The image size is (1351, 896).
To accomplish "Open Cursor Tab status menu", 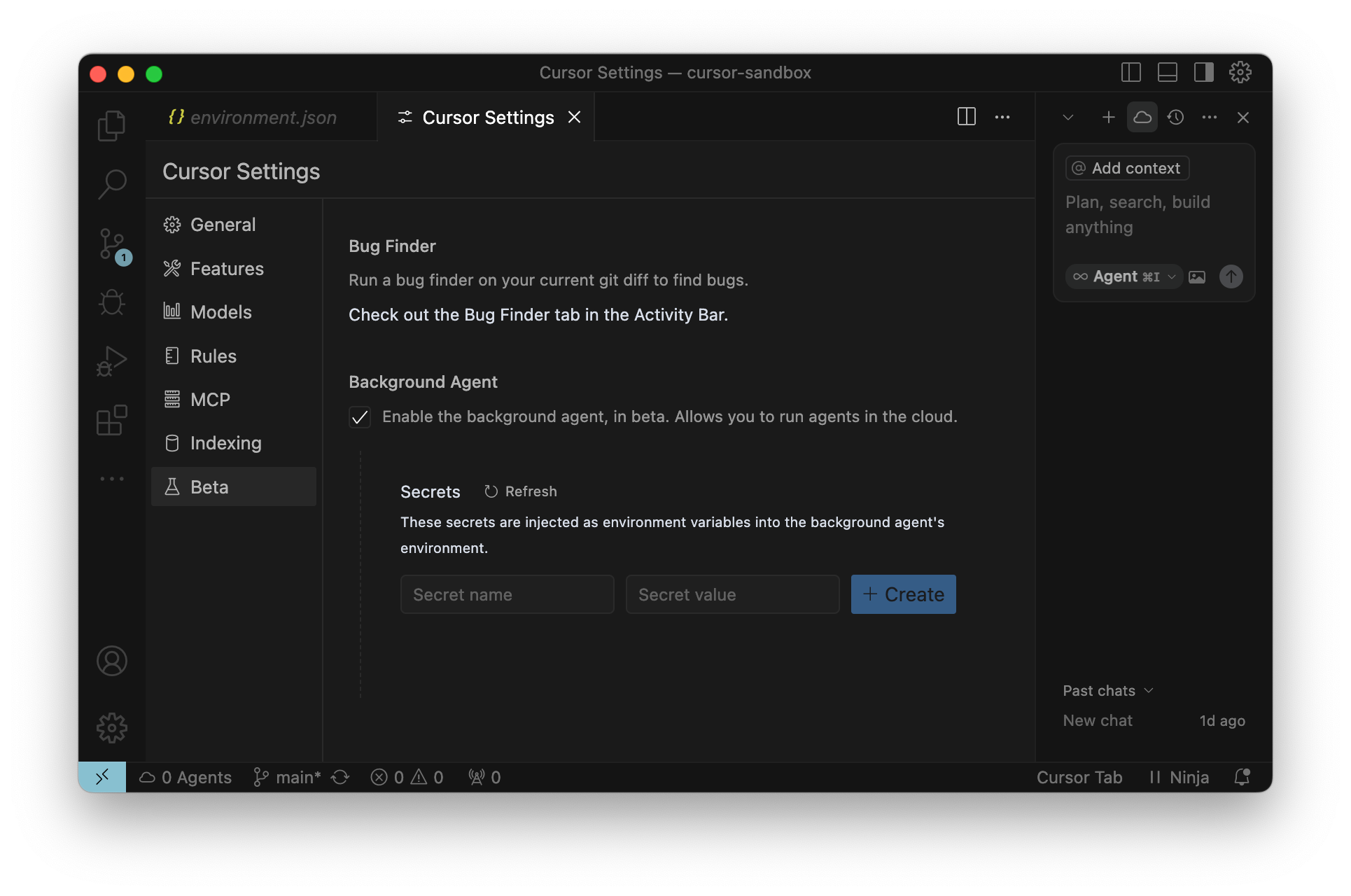I will pos(1079,777).
